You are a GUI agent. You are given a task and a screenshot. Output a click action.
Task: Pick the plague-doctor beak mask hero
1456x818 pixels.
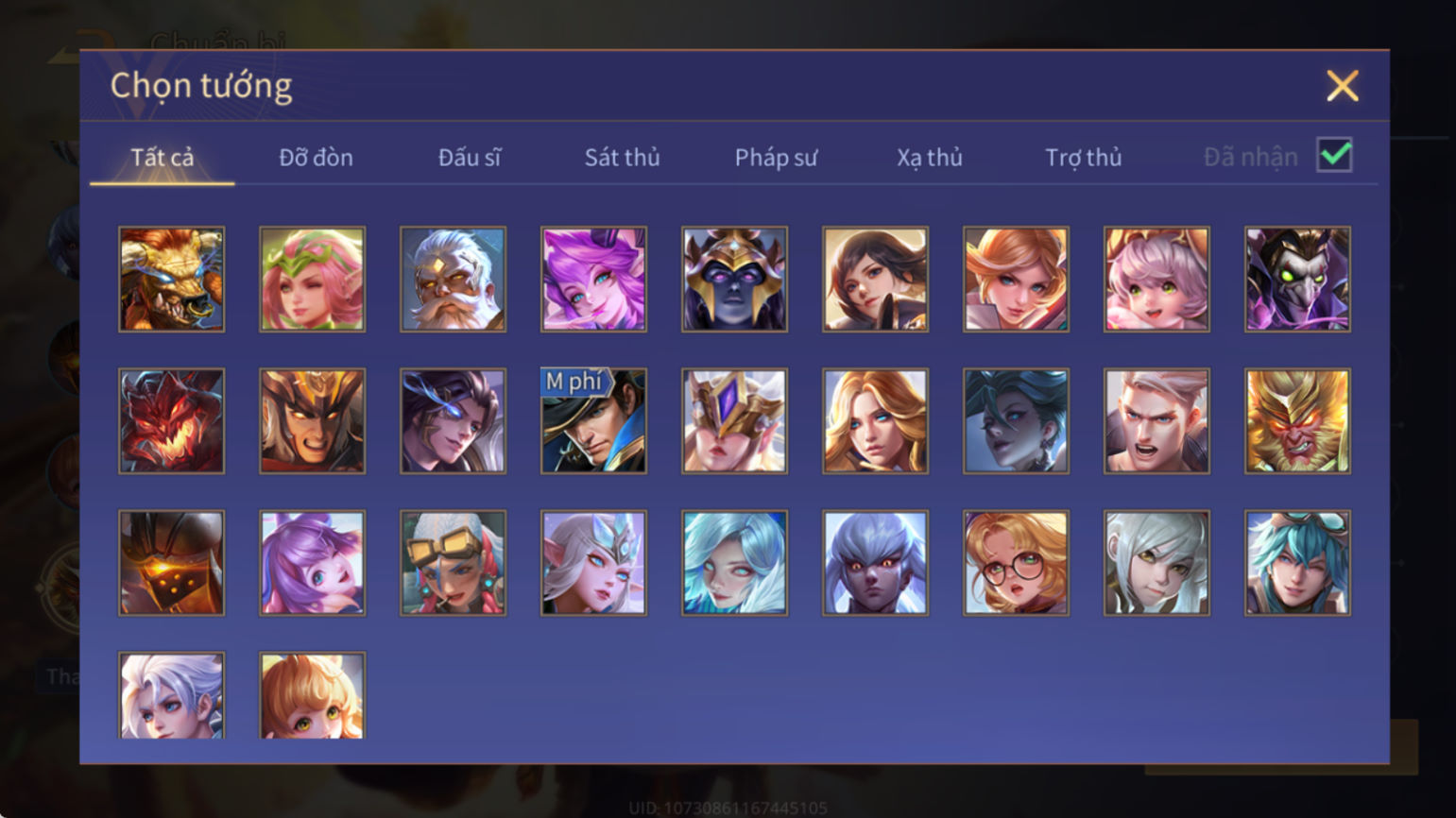[1297, 280]
